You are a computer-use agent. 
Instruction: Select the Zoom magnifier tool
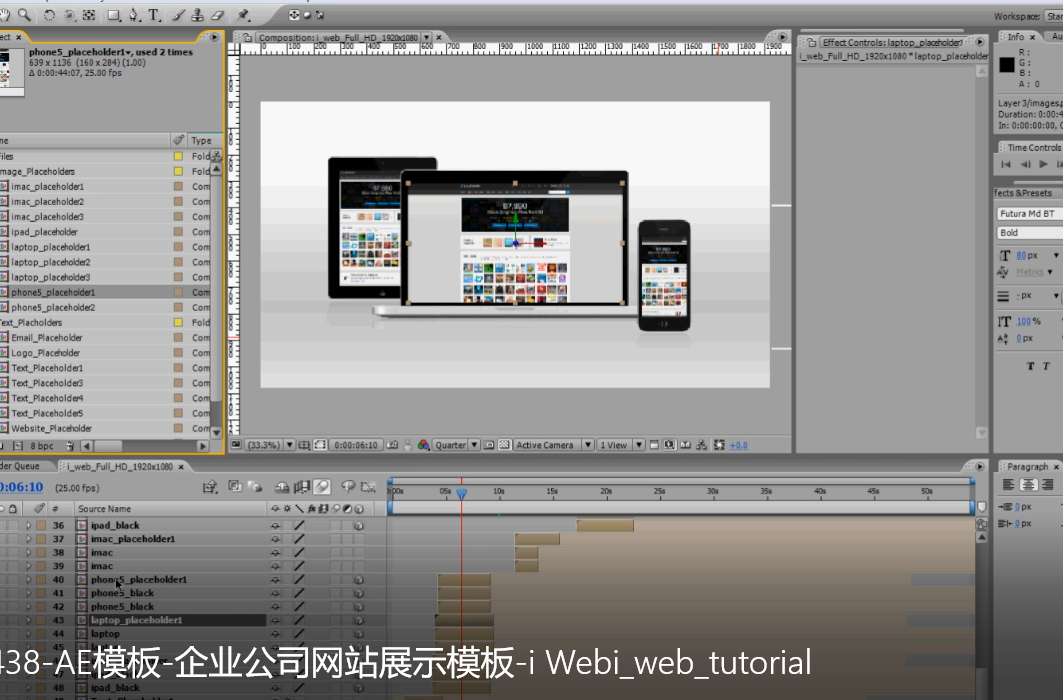pyautogui.click(x=24, y=14)
